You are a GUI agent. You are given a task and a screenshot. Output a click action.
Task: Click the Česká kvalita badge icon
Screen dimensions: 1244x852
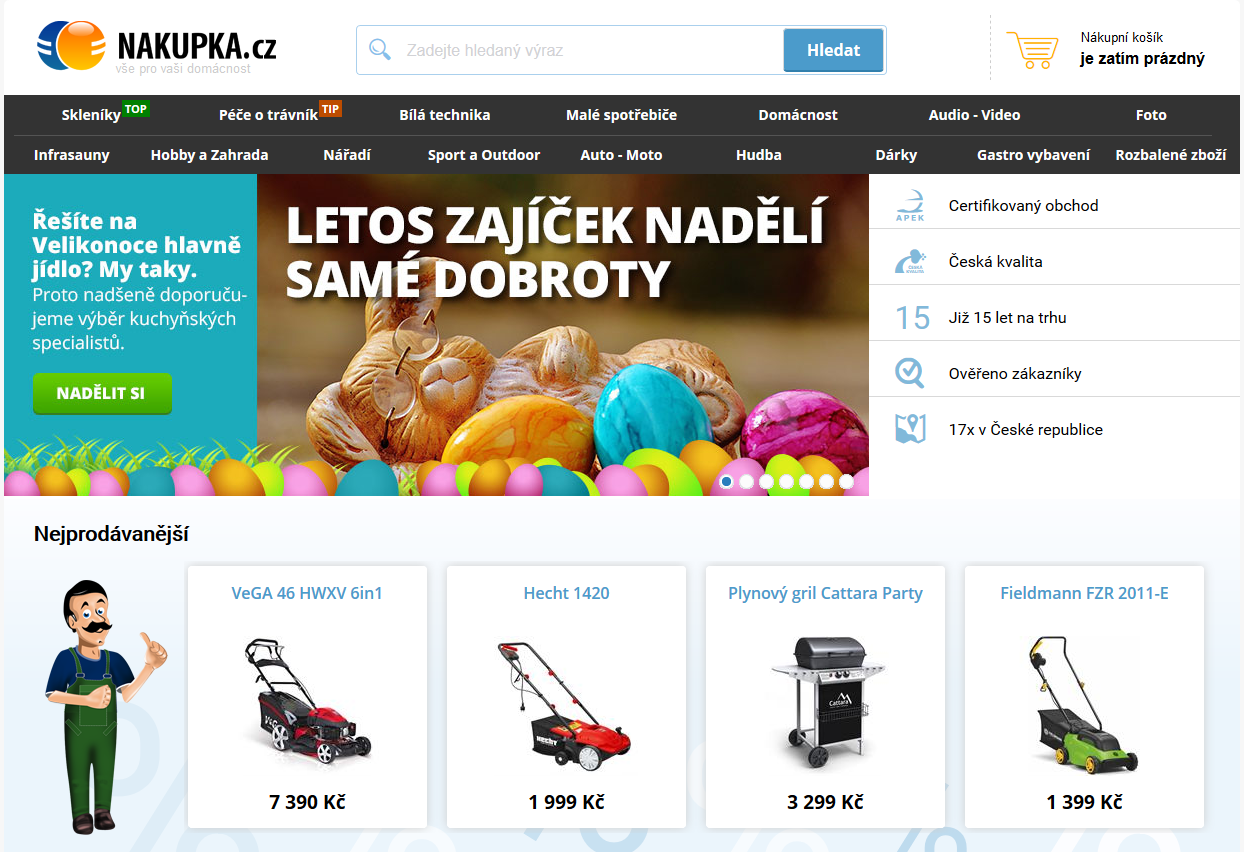[910, 261]
